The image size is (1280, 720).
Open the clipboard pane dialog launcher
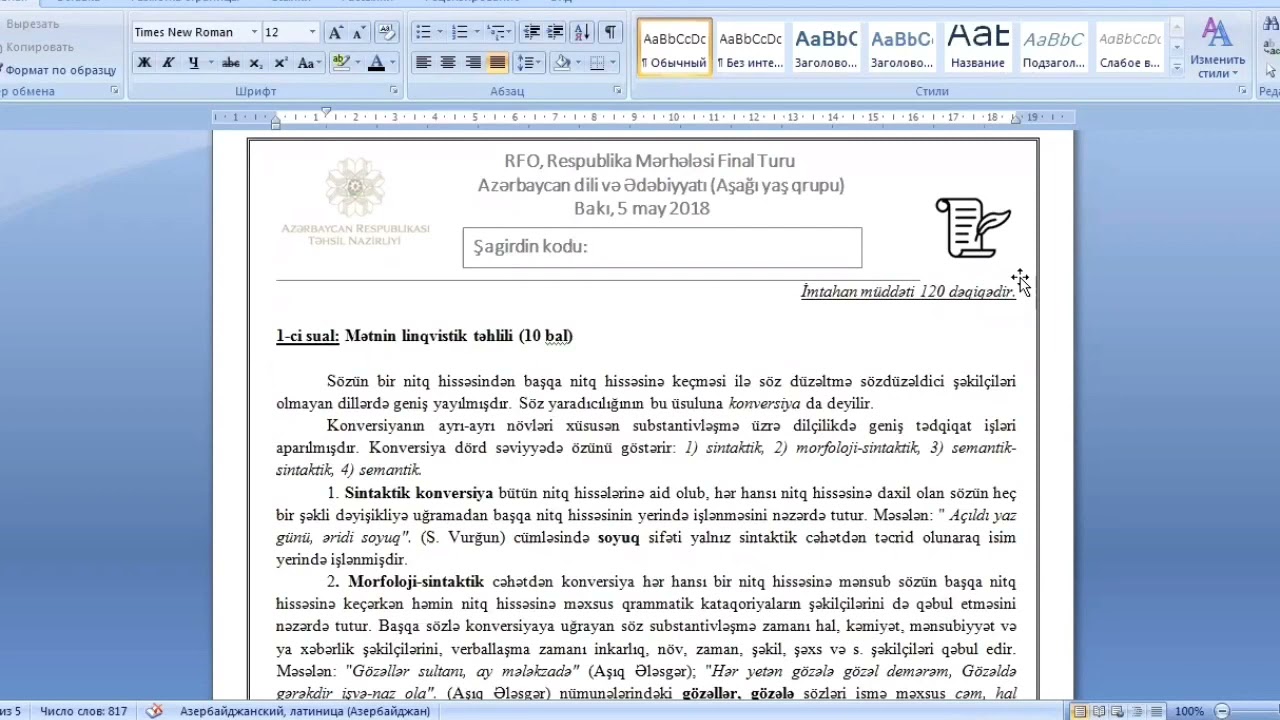(x=115, y=91)
